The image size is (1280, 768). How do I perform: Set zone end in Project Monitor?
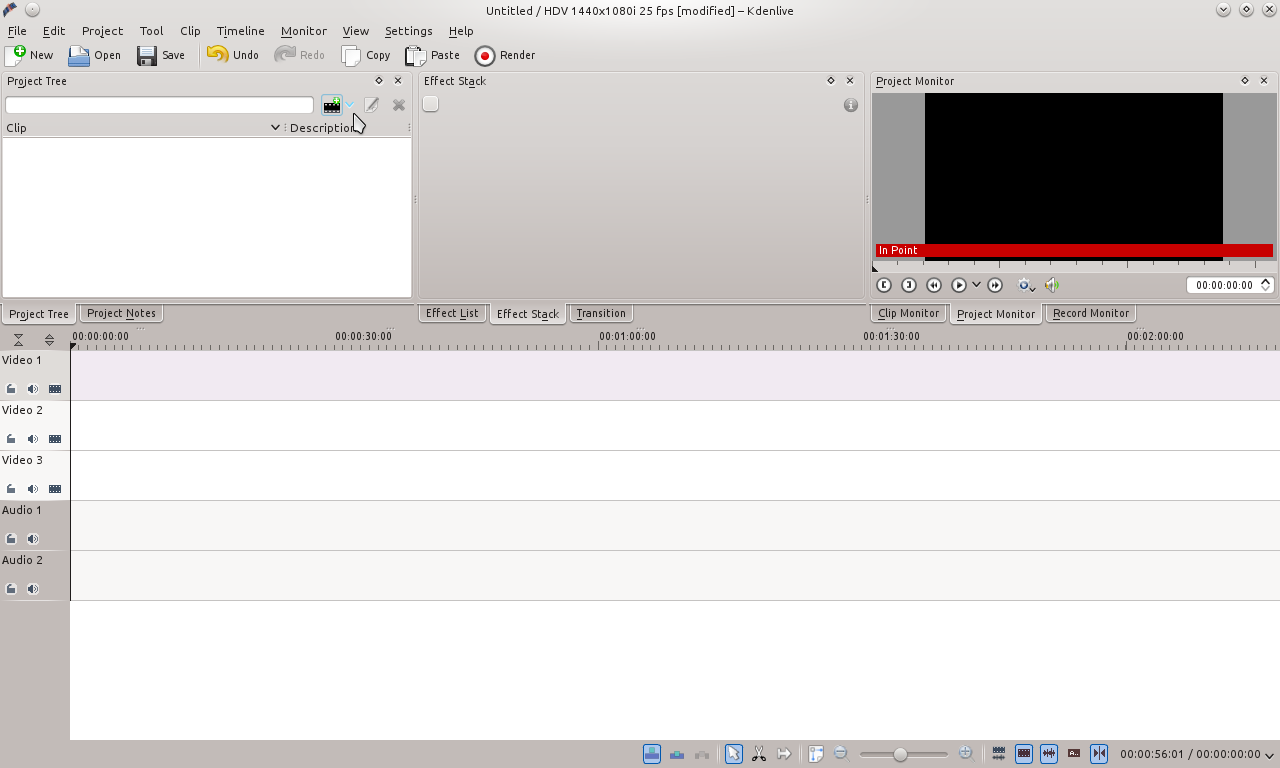pos(909,285)
